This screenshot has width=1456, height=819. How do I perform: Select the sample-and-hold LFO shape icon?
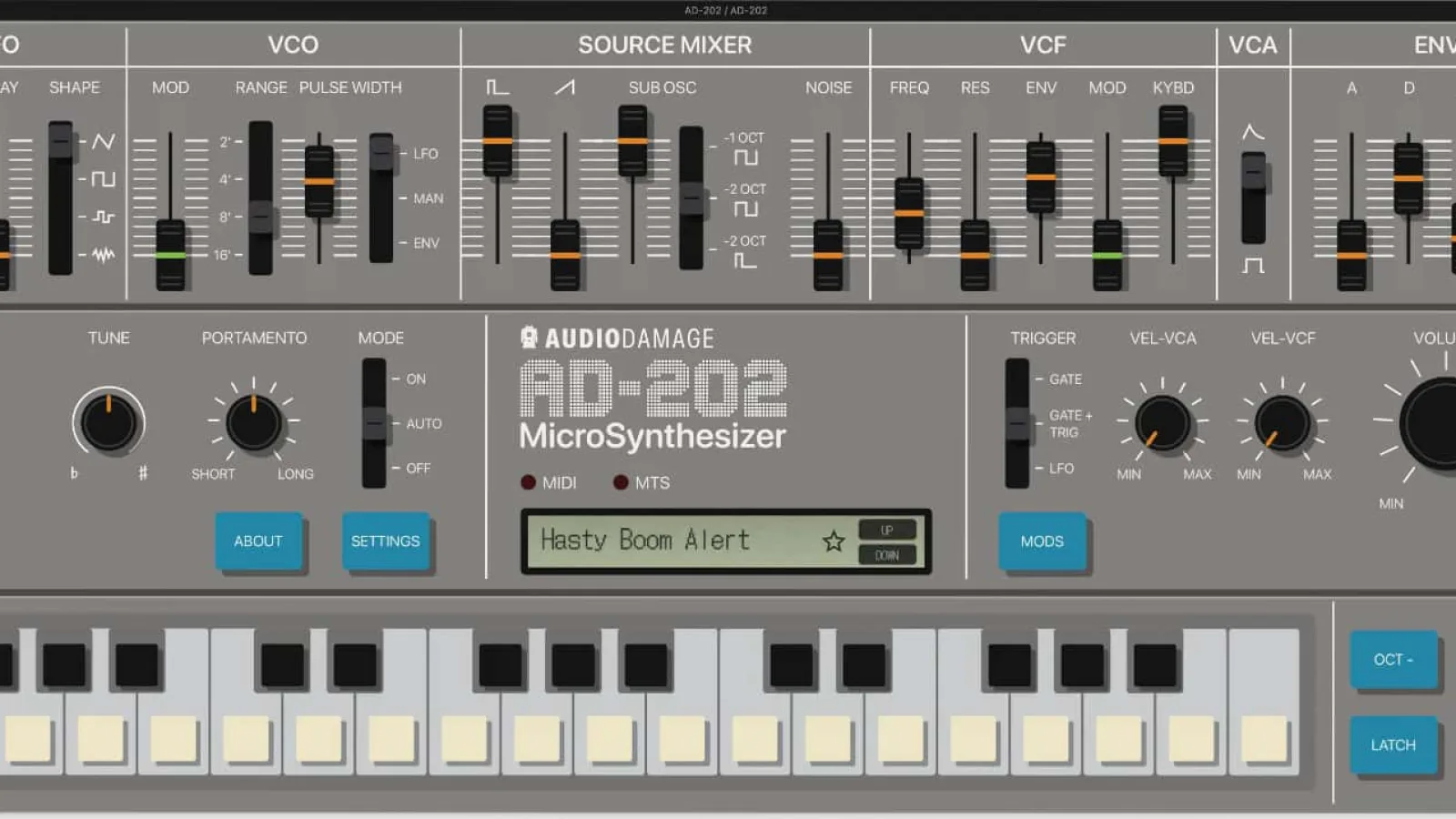point(103,217)
